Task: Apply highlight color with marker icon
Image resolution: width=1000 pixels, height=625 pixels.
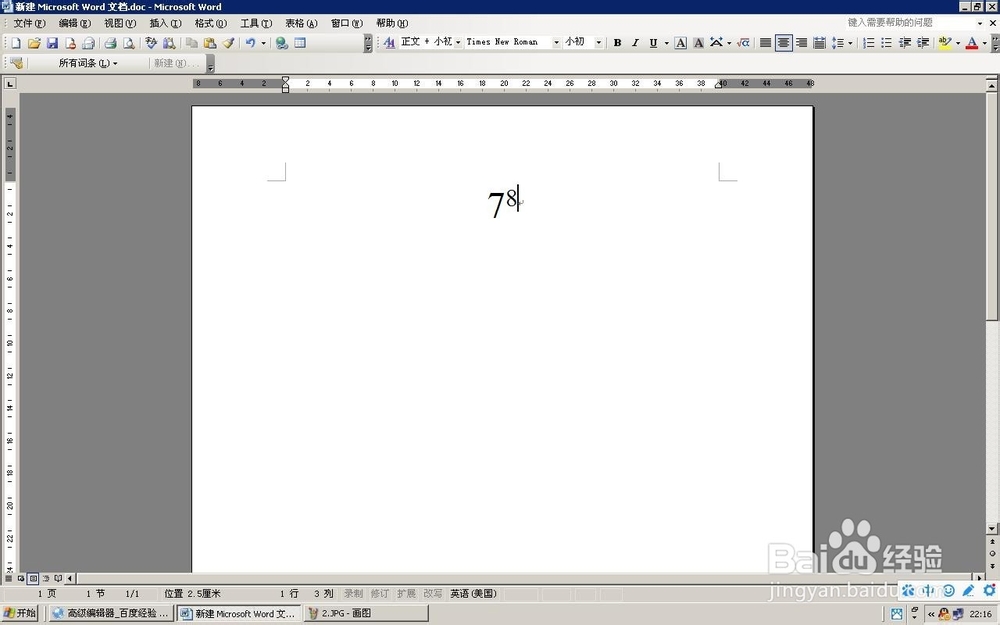Action: click(x=945, y=43)
